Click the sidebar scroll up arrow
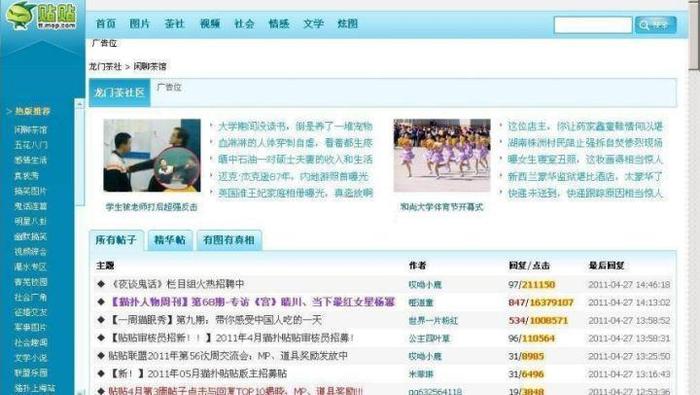This screenshot has width=700, height=395. [79, 104]
